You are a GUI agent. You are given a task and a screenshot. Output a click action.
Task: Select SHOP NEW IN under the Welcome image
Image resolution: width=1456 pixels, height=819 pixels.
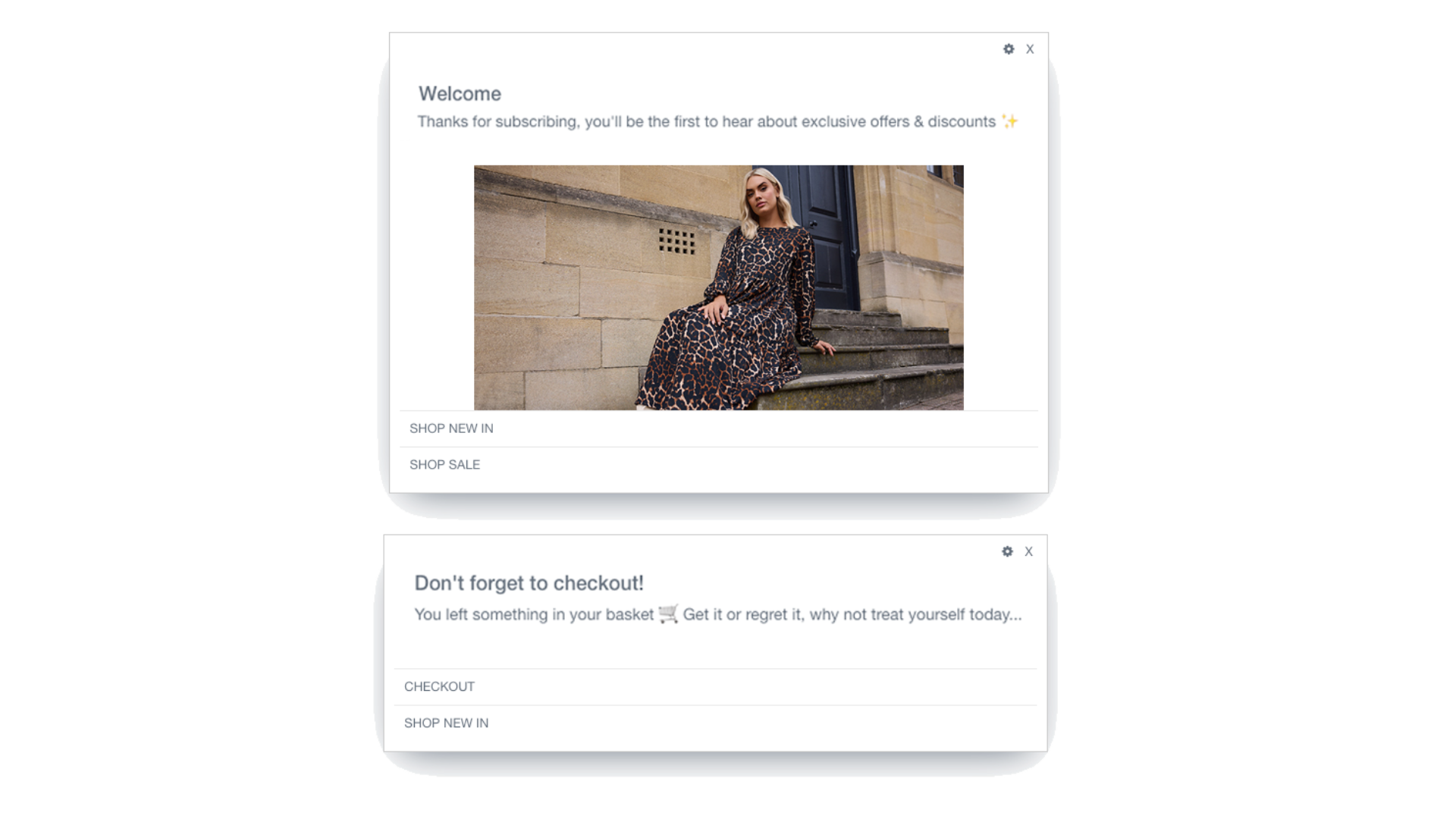719,428
